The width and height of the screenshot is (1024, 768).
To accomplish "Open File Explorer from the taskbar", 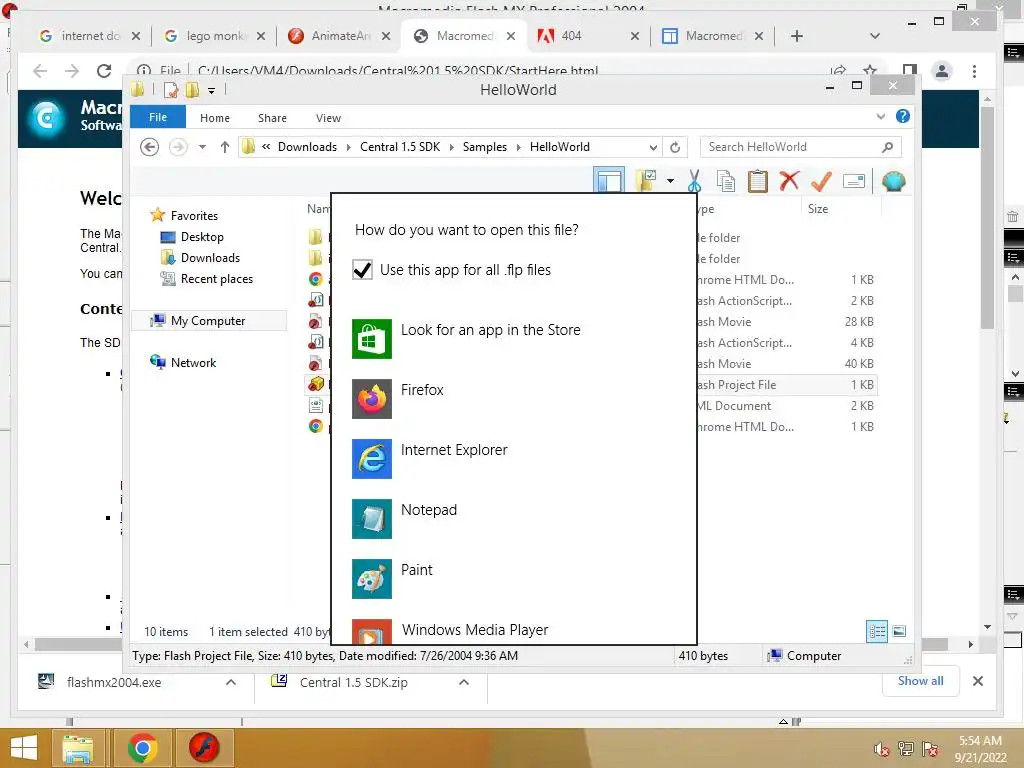I will click(78, 748).
